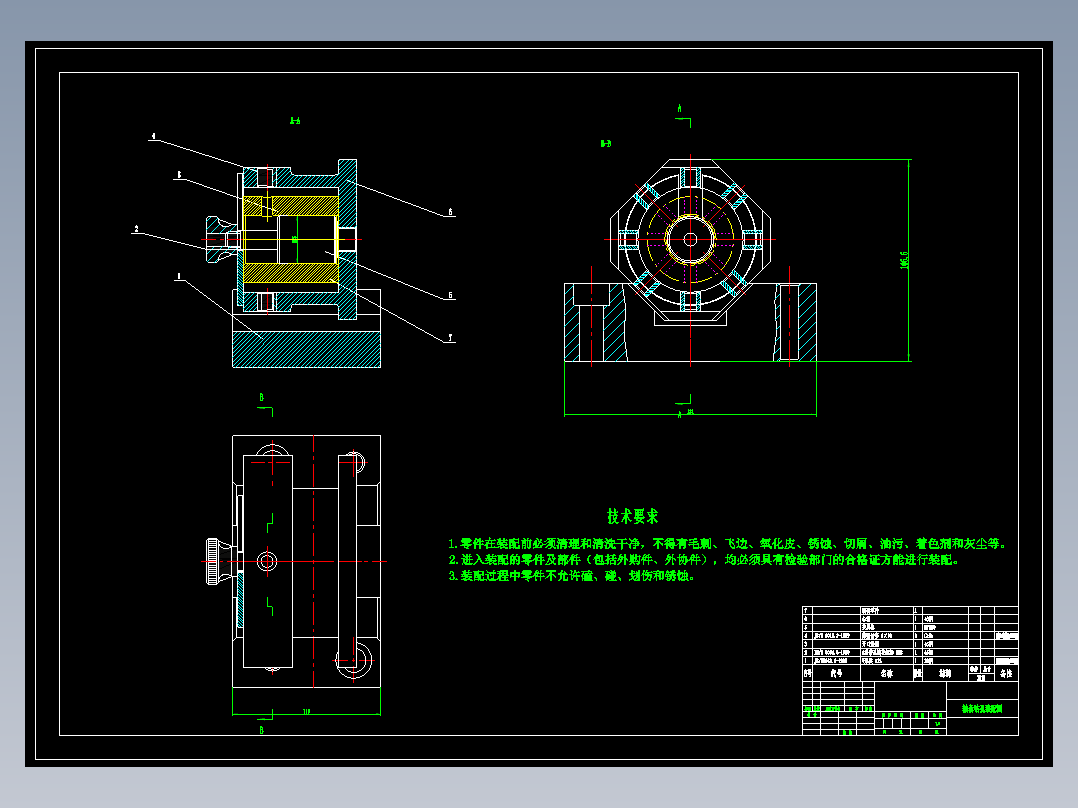Viewport: 1078px width, 808px height.
Task: Click the 名称 header in the parts list
Action: point(887,673)
